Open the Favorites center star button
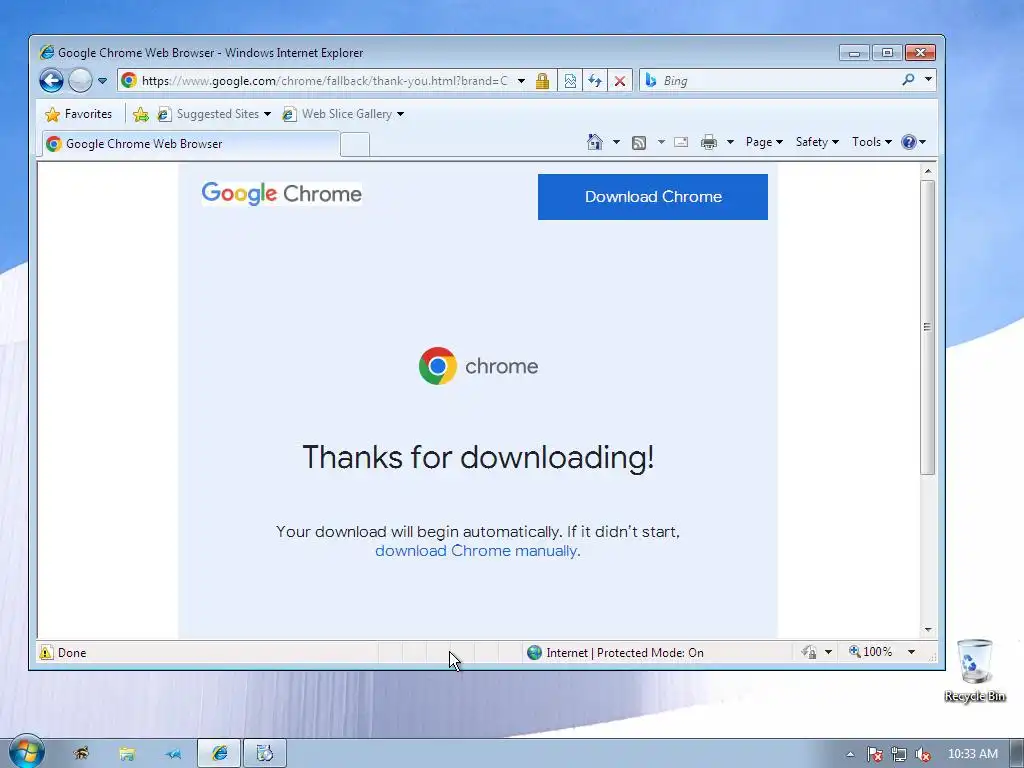Viewport: 1024px width, 768px height. [x=78, y=114]
